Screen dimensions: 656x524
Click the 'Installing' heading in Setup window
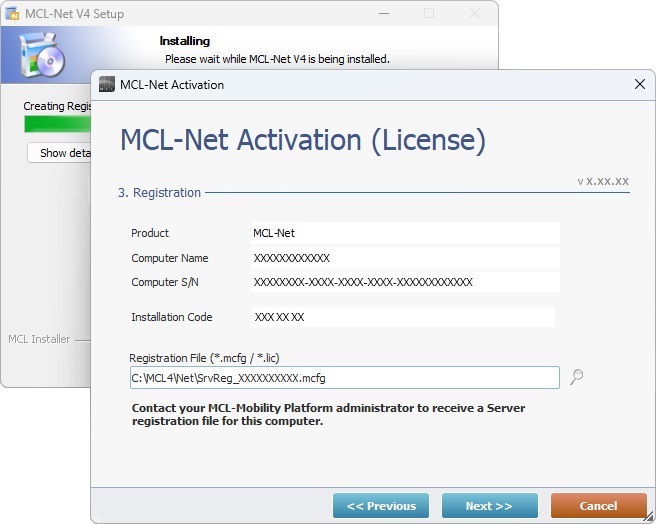(184, 41)
